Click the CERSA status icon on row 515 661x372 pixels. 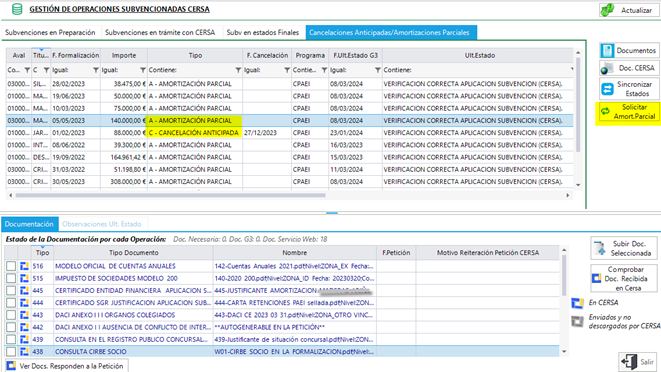click(x=24, y=278)
